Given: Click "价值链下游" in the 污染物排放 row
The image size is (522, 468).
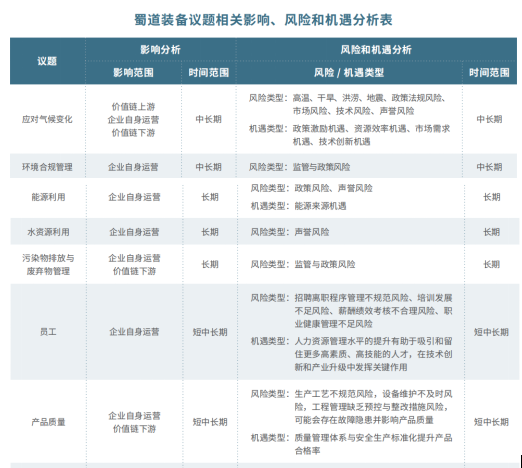Looking at the screenshot, I should tap(134, 271).
